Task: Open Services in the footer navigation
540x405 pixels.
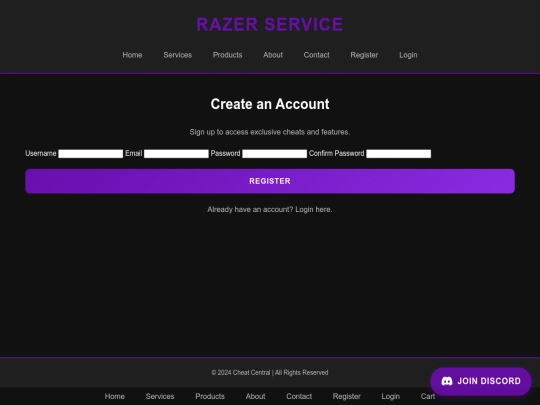Action: pyautogui.click(x=160, y=396)
